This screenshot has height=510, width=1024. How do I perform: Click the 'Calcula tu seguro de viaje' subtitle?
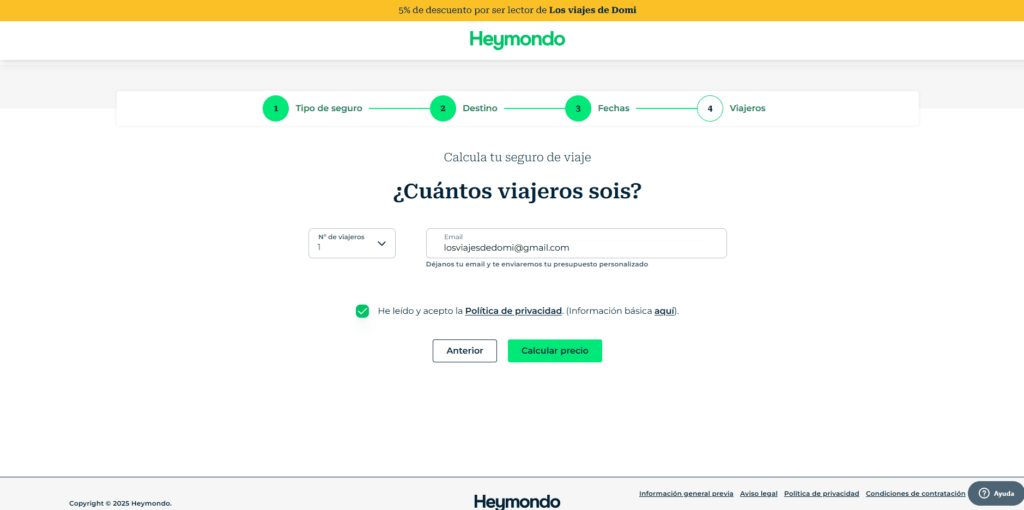(x=517, y=157)
